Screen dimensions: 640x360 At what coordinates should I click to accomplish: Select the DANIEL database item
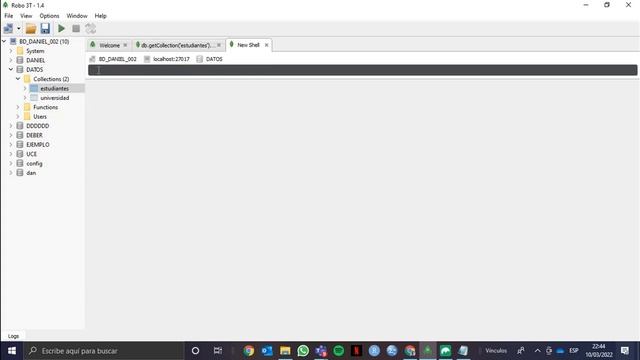(x=36, y=60)
